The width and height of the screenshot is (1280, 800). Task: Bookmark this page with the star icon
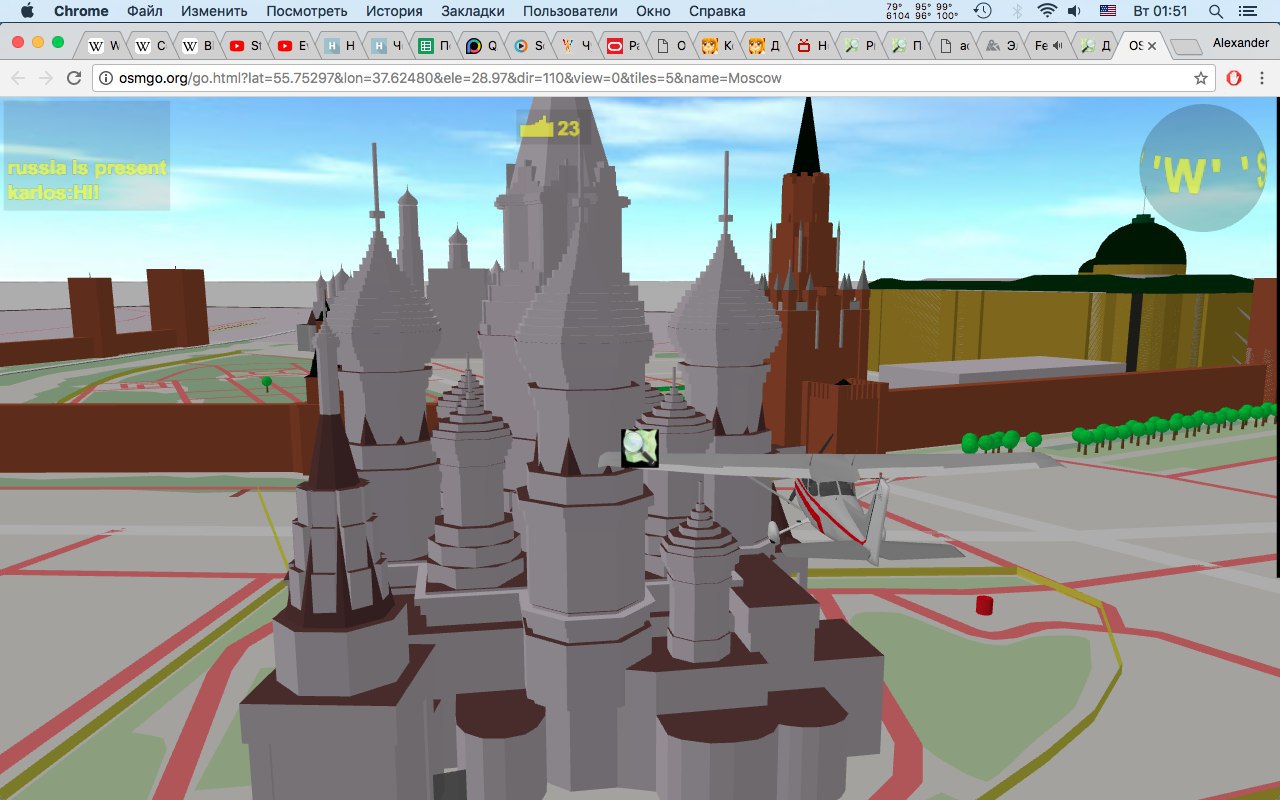(1201, 78)
